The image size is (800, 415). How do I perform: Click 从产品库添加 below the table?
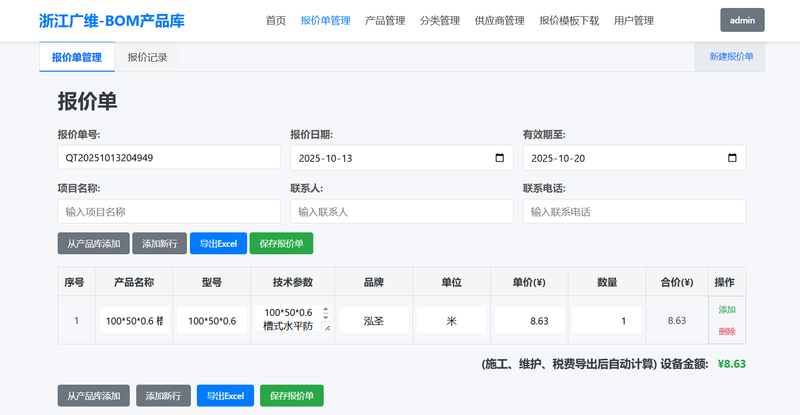(93, 396)
